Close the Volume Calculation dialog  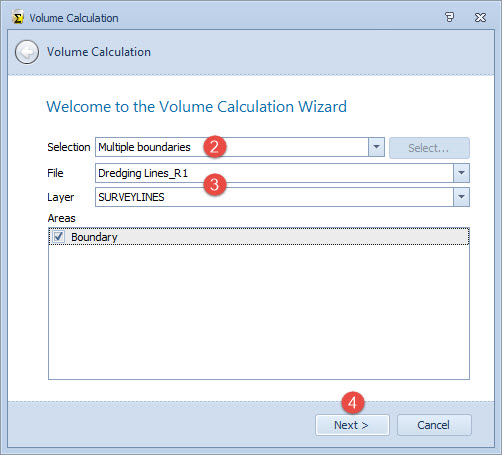[480, 17]
